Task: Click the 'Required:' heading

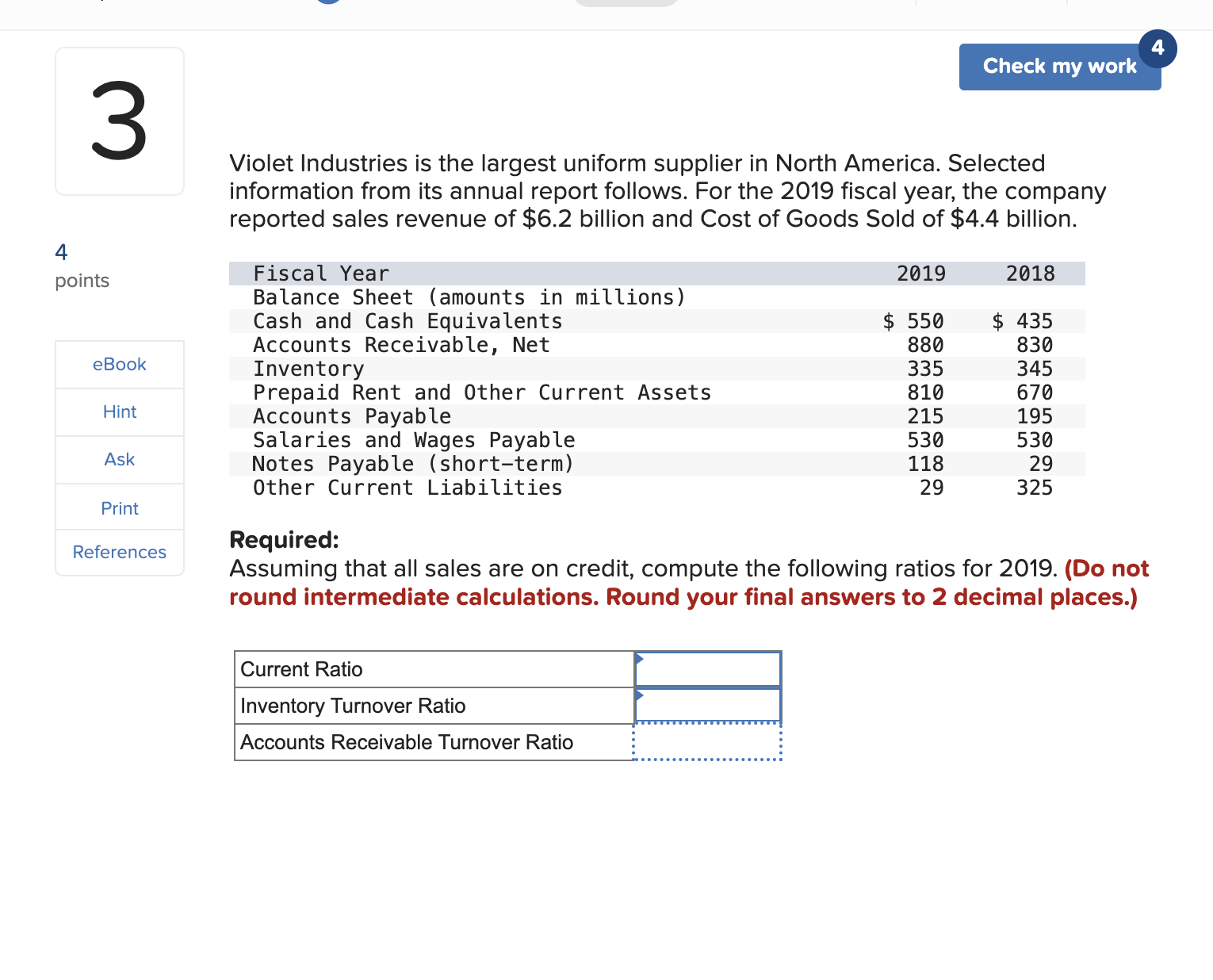Action: tap(284, 540)
